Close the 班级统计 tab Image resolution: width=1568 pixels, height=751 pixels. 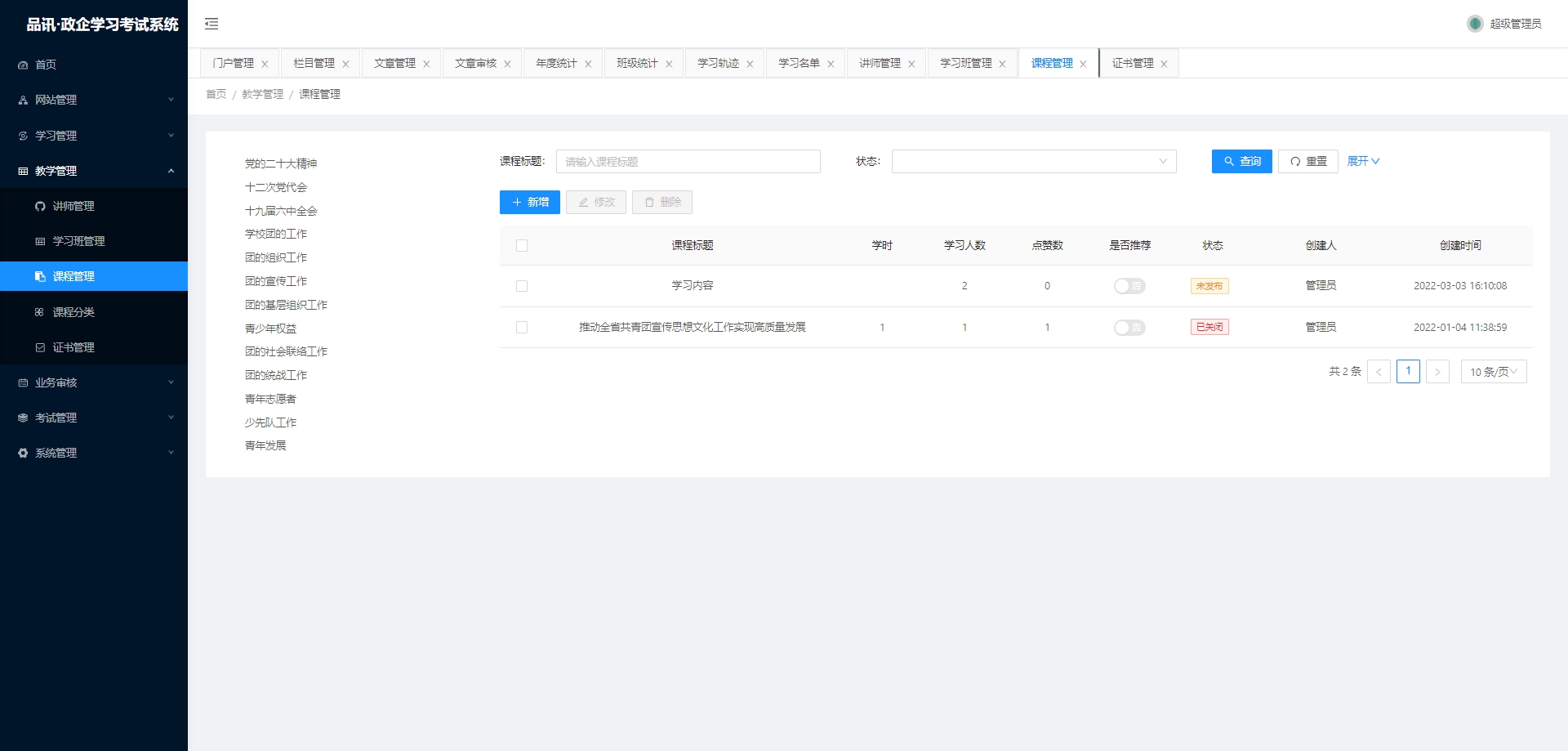click(x=669, y=64)
